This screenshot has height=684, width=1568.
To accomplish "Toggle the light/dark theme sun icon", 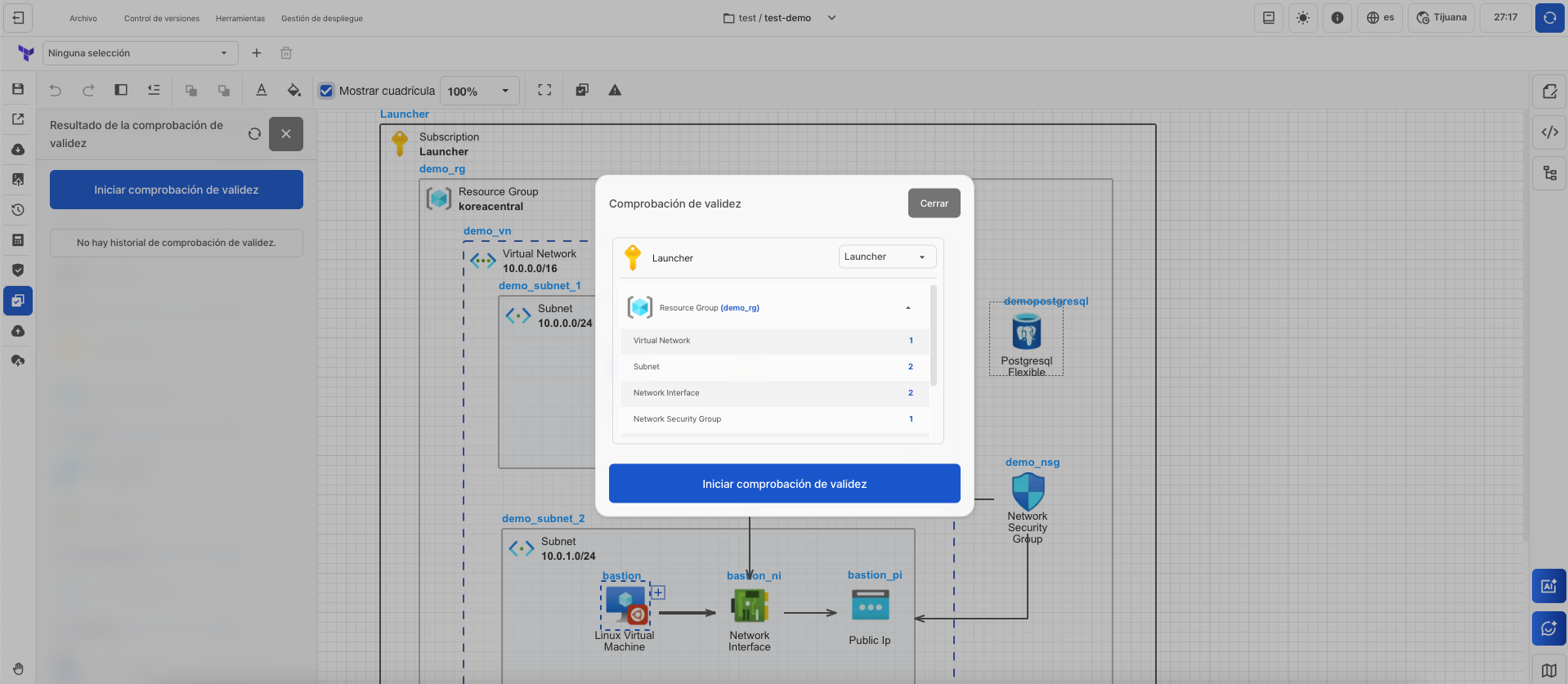I will [1302, 18].
